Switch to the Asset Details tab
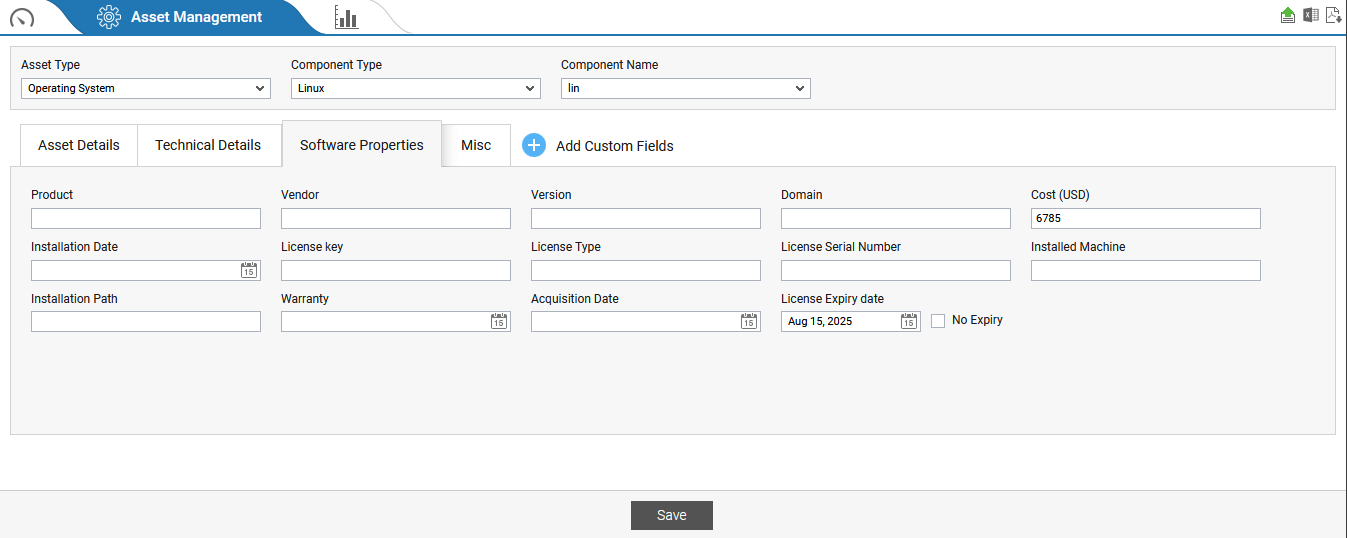 coord(79,145)
